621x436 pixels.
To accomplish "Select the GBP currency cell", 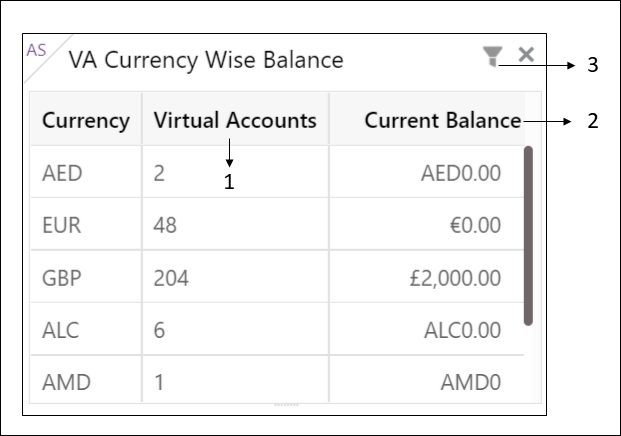I will (86, 278).
